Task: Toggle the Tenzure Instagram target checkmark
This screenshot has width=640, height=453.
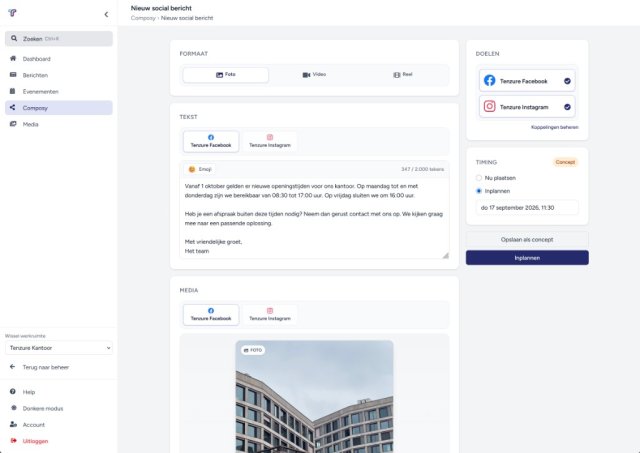Action: click(567, 107)
